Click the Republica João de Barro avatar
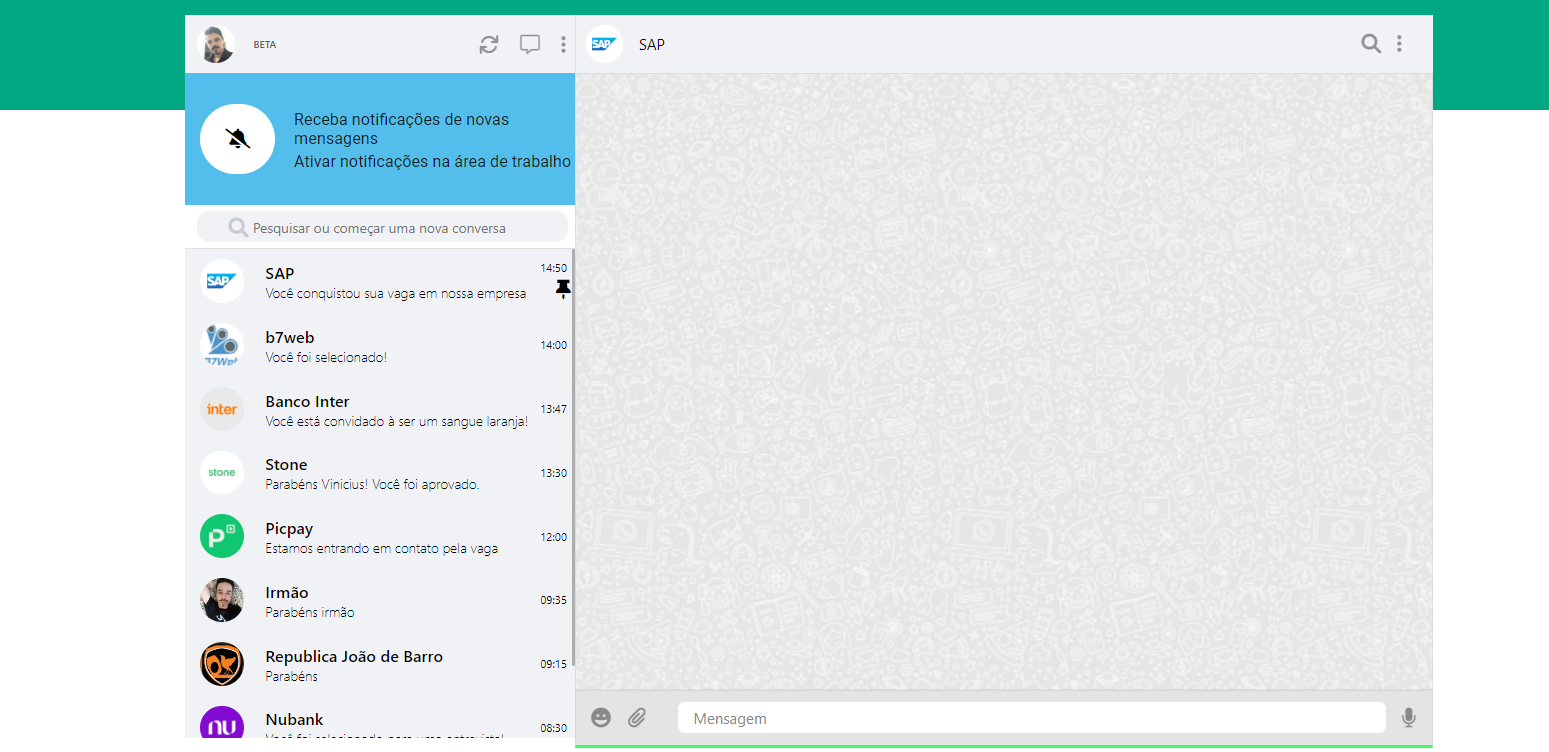The width and height of the screenshot is (1549, 752). coord(222,664)
